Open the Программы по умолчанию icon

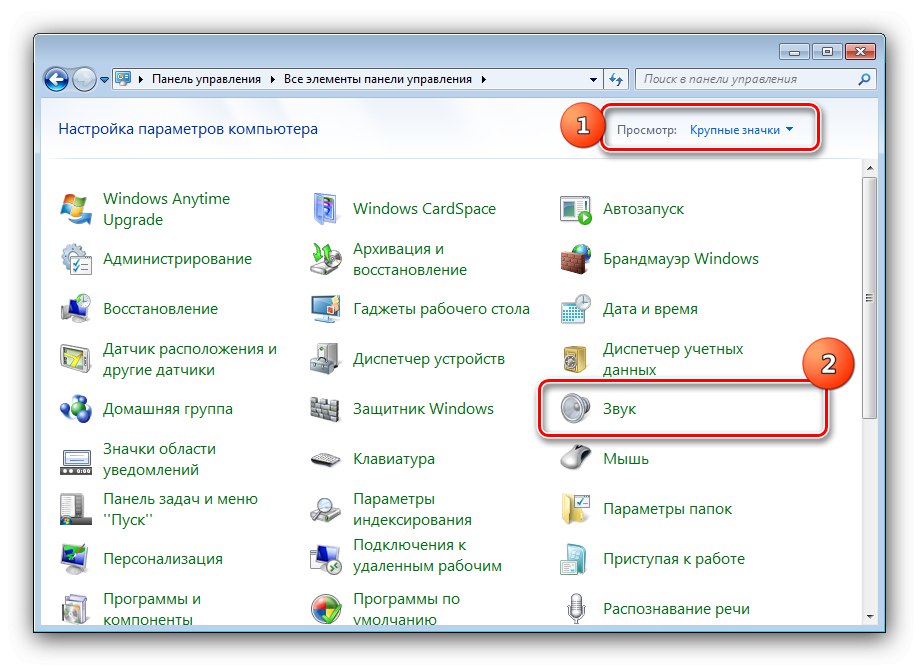tap(326, 609)
